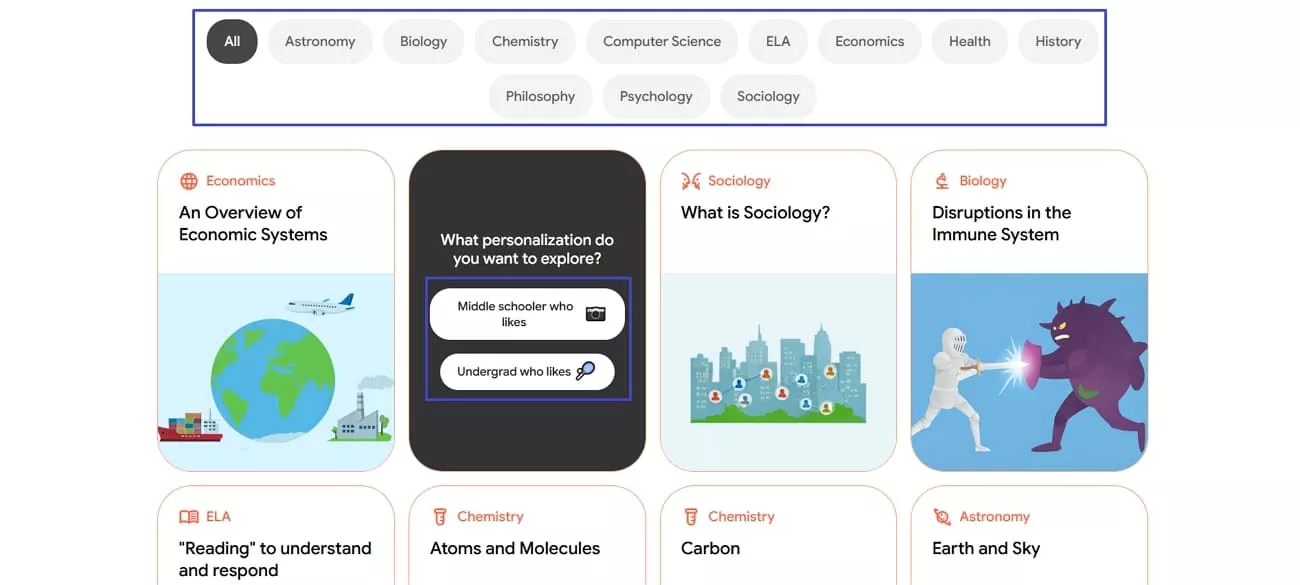Click the Carbon card beaker icon
Image resolution: width=1300 pixels, height=585 pixels.
(x=691, y=517)
